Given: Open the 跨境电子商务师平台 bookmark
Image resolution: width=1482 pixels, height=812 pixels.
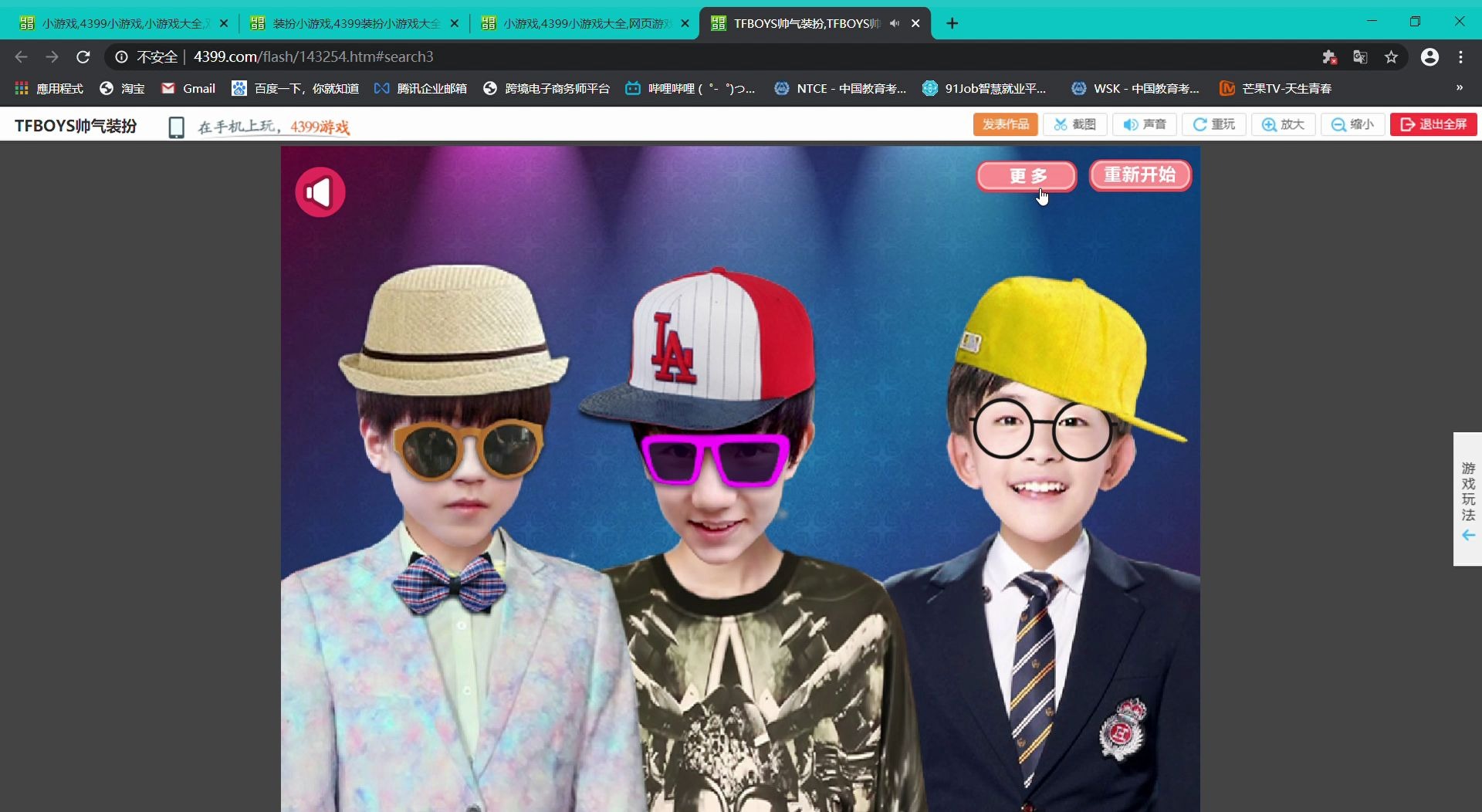Looking at the screenshot, I should coord(546,88).
